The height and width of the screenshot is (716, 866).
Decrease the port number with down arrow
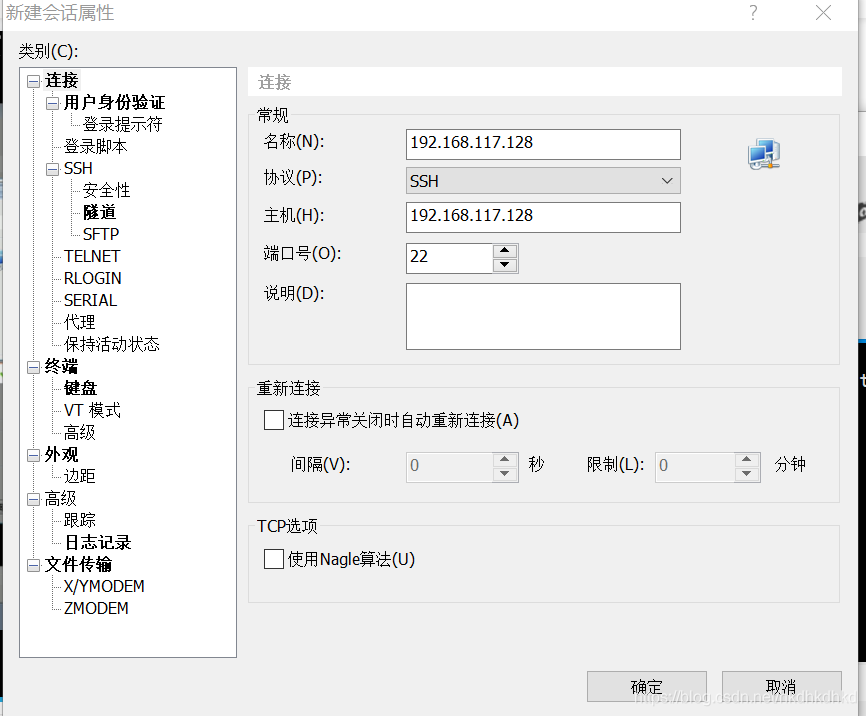505,265
